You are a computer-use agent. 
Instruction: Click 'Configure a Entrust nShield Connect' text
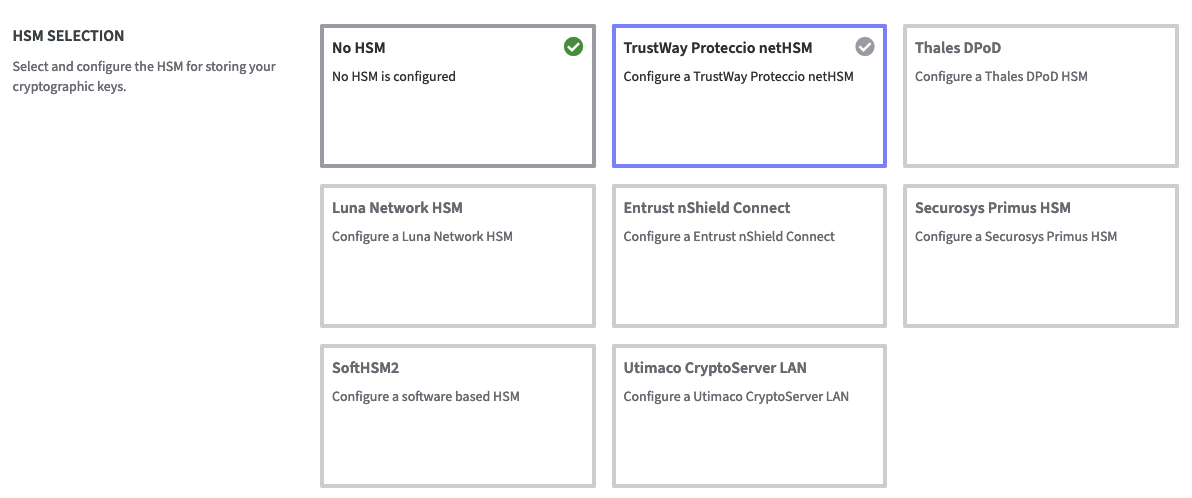click(729, 236)
